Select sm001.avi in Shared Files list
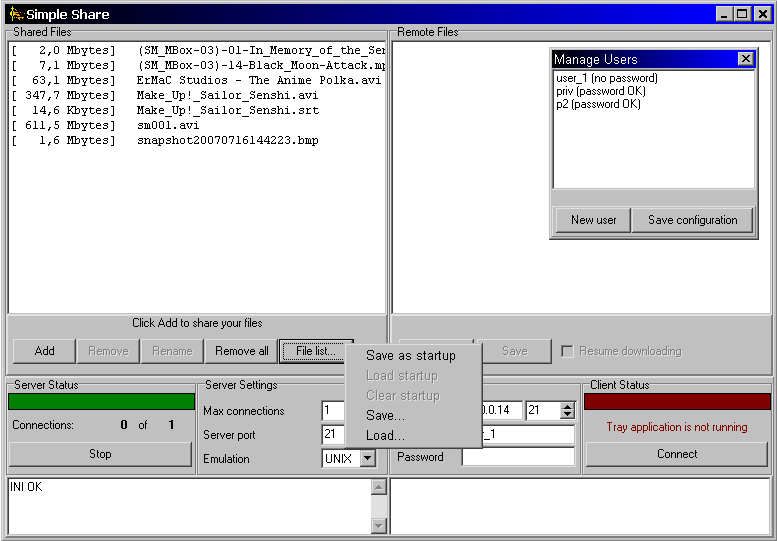This screenshot has width=777, height=541. point(168,125)
